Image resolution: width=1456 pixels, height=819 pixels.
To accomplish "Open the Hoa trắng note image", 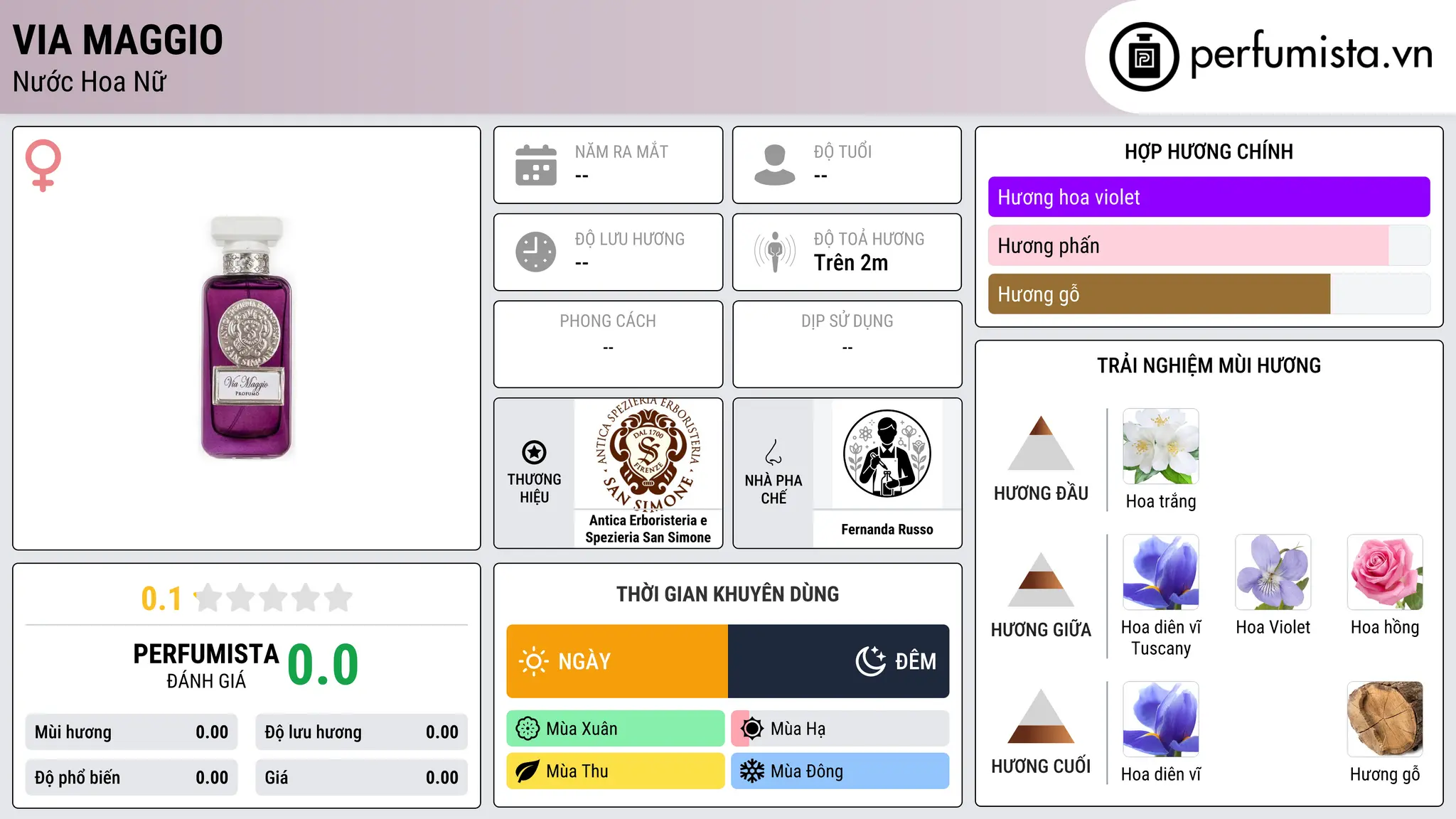I will click(x=1161, y=446).
